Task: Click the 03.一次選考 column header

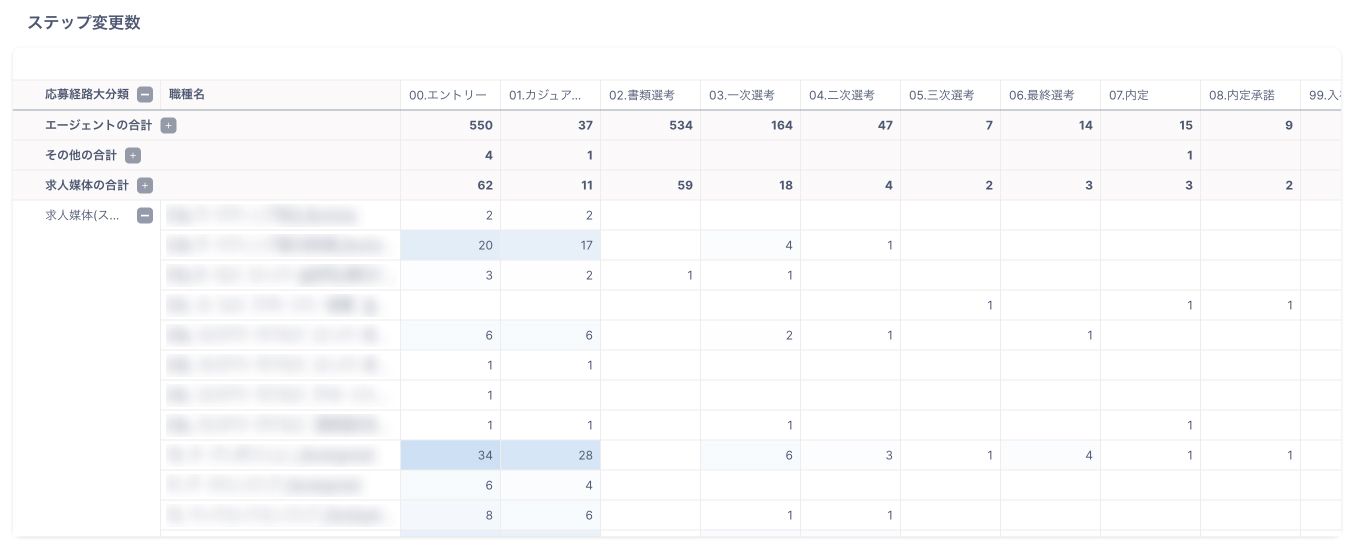Action: (742, 95)
